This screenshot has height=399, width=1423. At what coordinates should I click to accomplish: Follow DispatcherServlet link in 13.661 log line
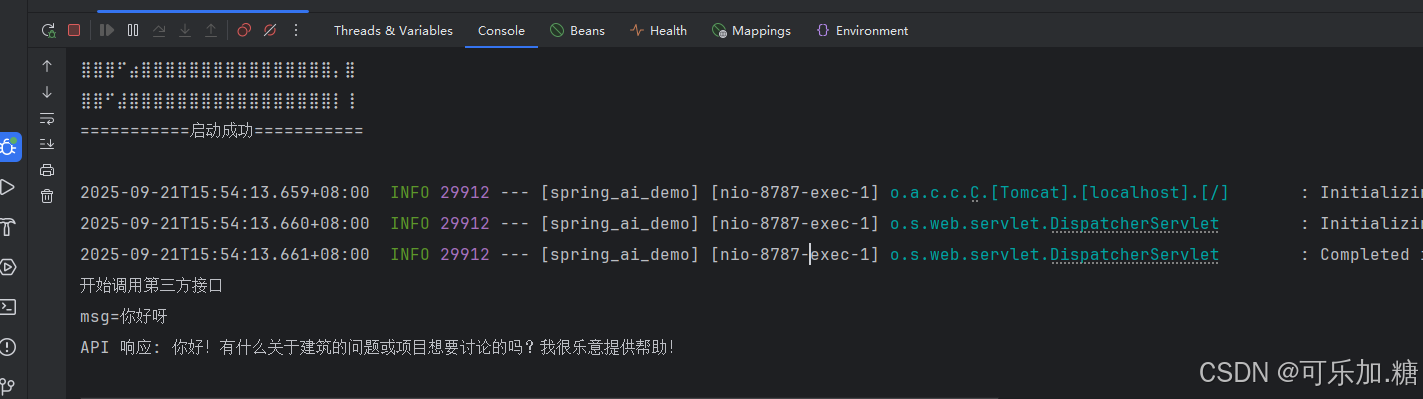(1134, 255)
